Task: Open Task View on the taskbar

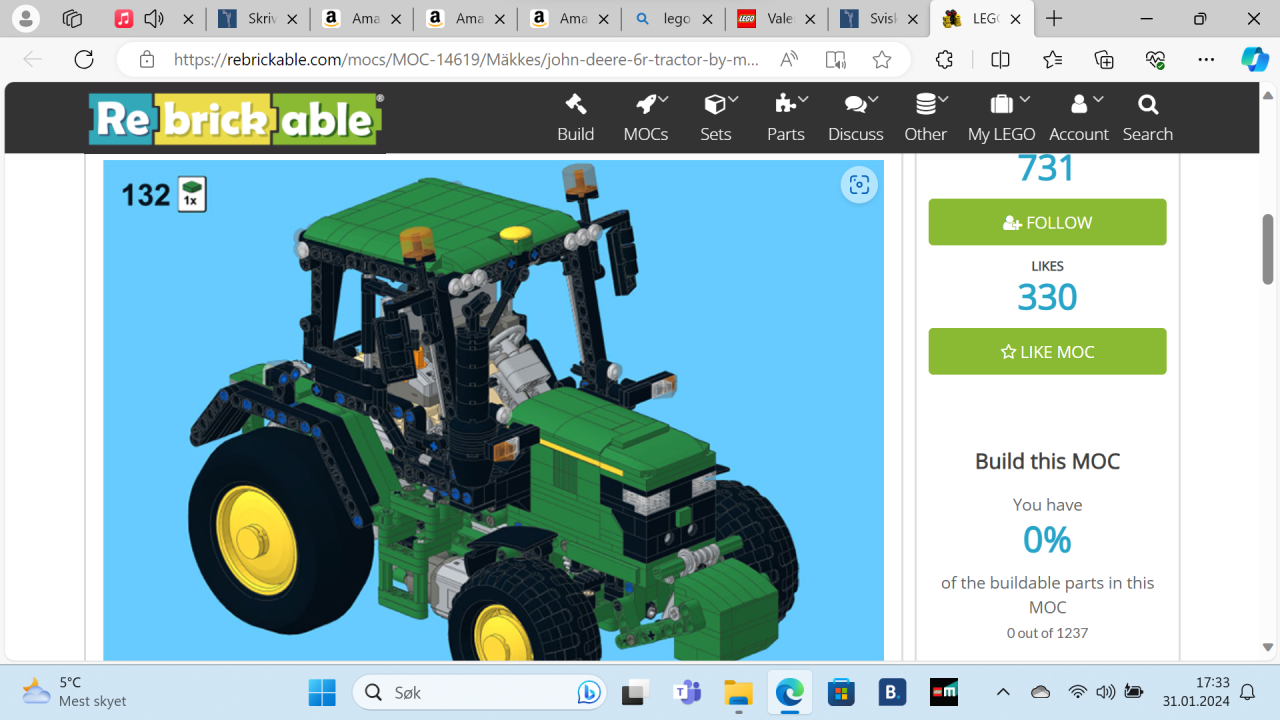Action: (x=636, y=692)
